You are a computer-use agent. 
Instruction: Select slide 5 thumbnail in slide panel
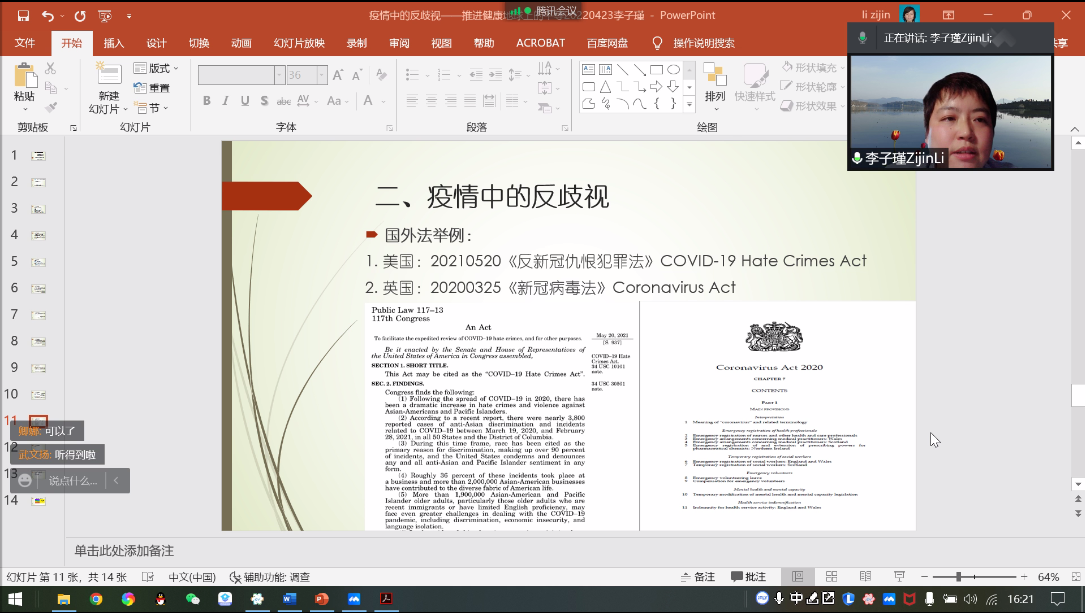coord(39,262)
